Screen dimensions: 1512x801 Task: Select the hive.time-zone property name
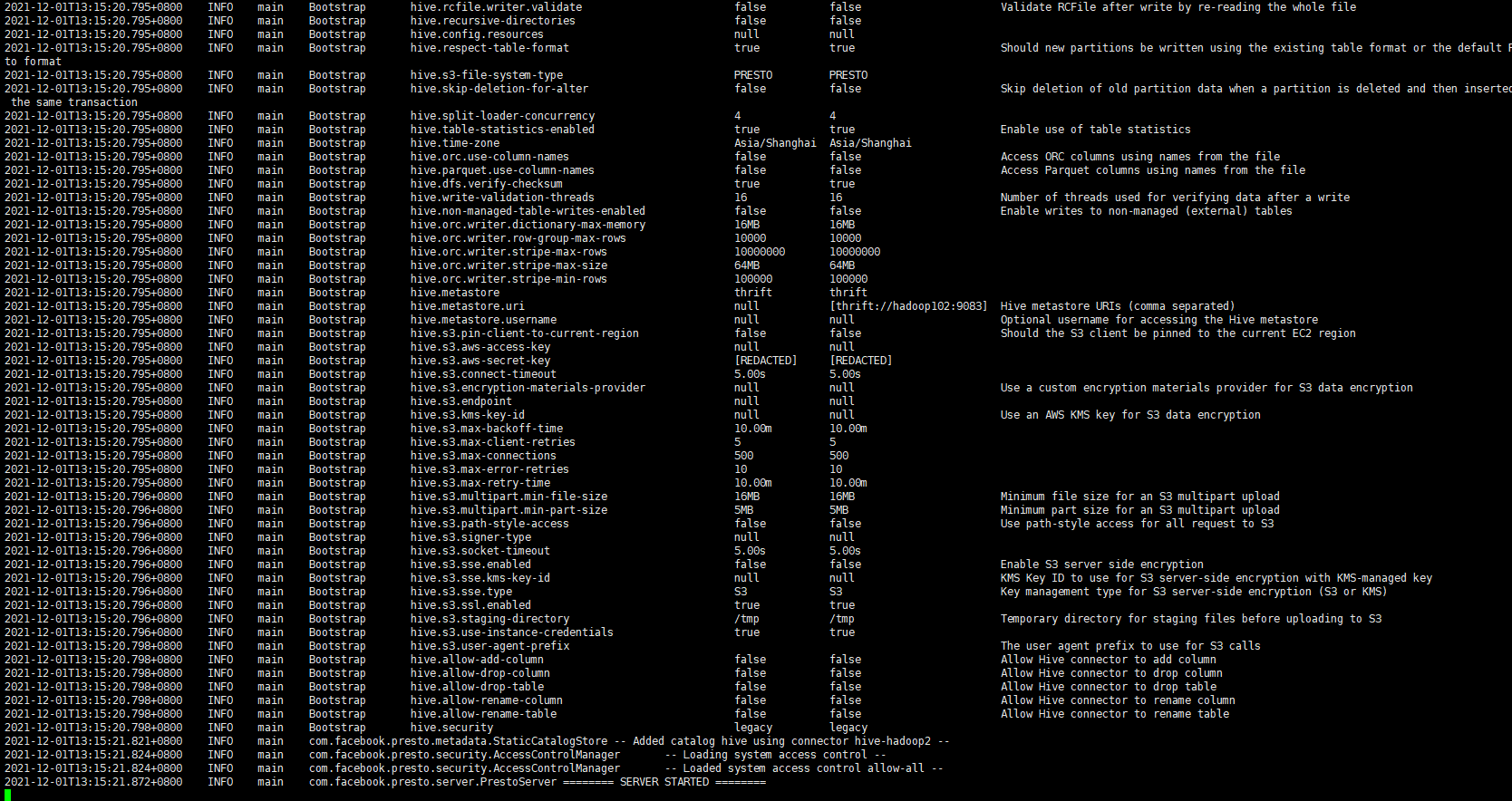pos(454,143)
